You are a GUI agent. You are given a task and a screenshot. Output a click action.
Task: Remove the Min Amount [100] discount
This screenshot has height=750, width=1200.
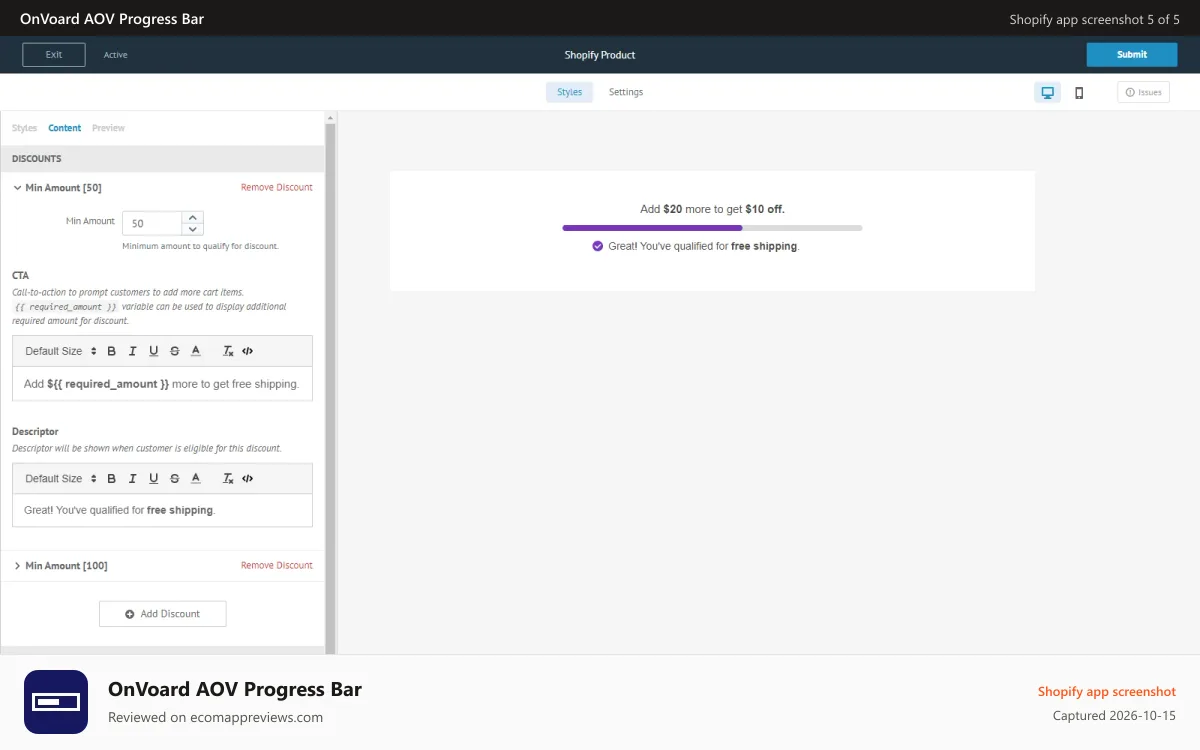[277, 565]
